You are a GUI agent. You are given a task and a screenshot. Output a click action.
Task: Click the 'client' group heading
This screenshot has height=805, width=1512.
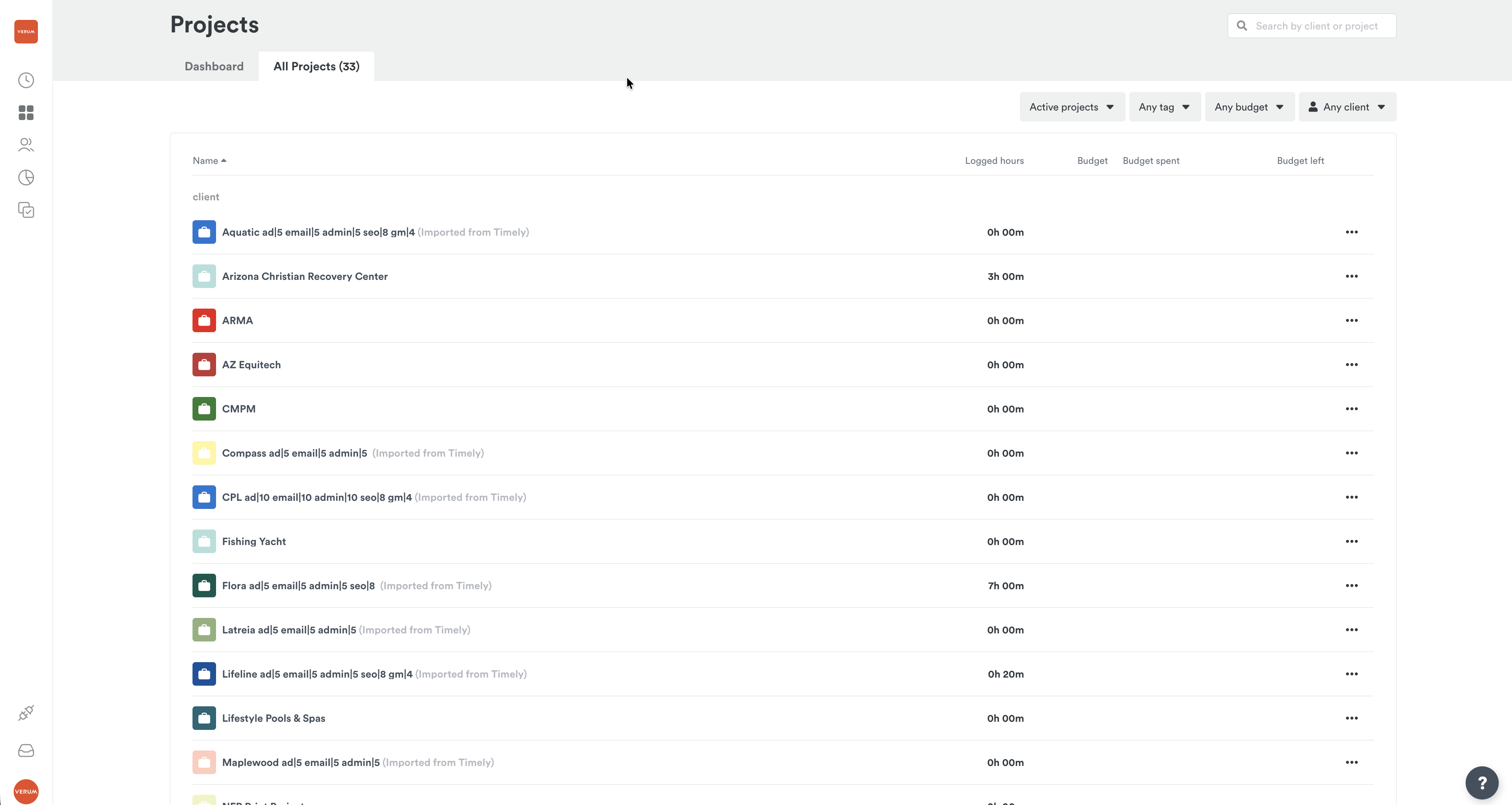tap(206, 197)
